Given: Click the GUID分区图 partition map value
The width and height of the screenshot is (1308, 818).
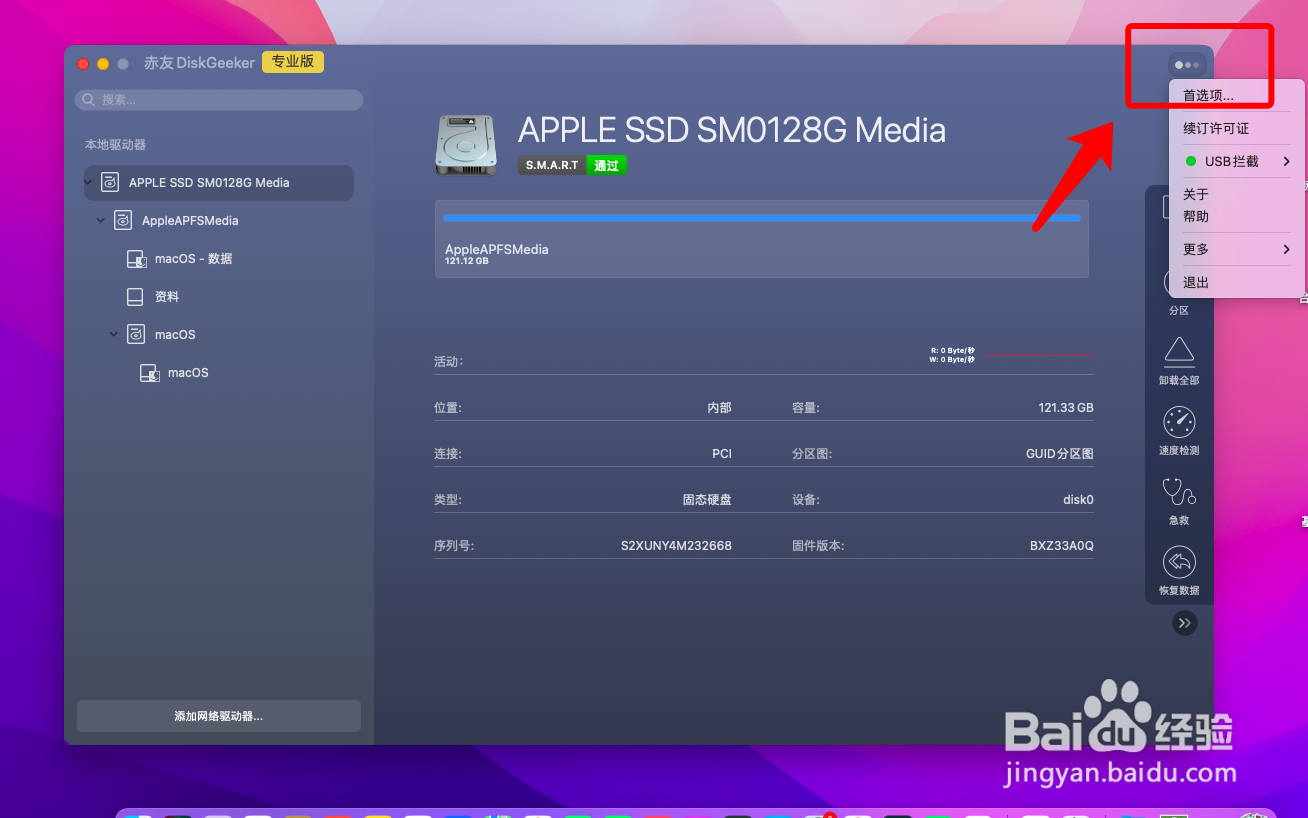Looking at the screenshot, I should point(1060,454).
